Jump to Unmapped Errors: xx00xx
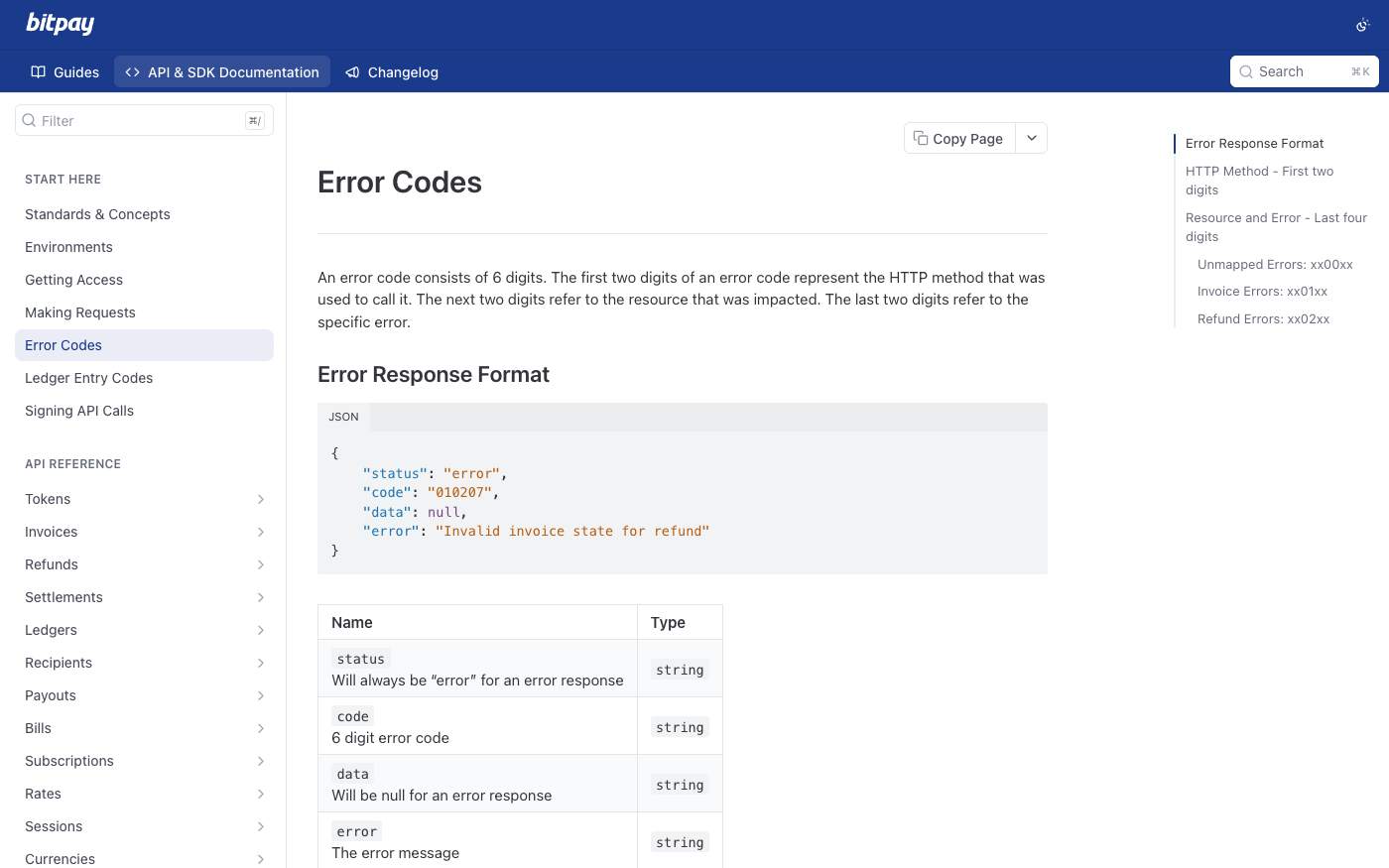 [x=1275, y=265]
